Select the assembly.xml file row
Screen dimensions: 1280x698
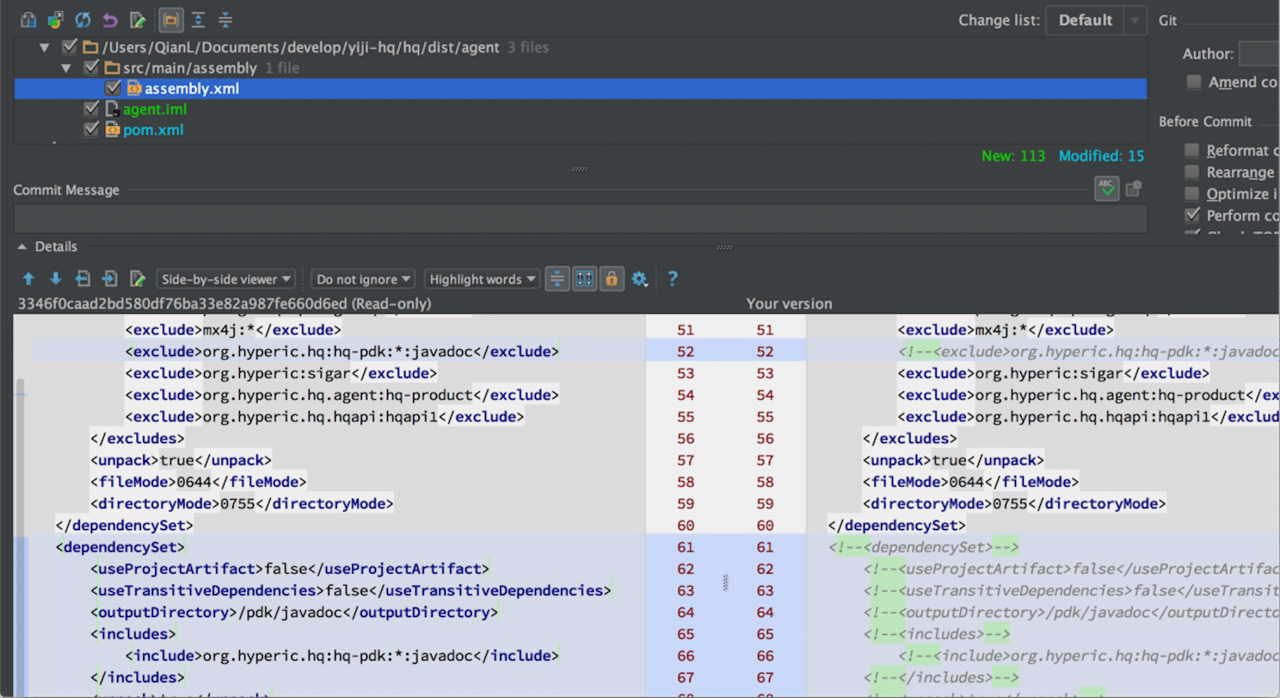[191, 89]
